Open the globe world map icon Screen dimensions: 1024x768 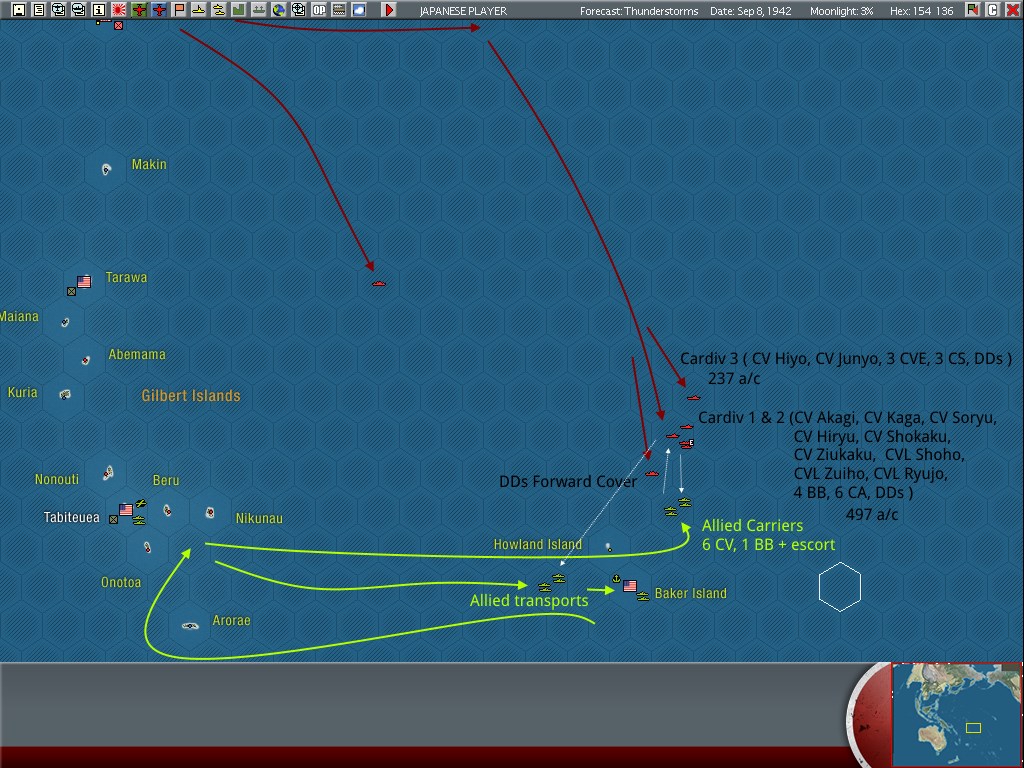pyautogui.click(x=279, y=10)
